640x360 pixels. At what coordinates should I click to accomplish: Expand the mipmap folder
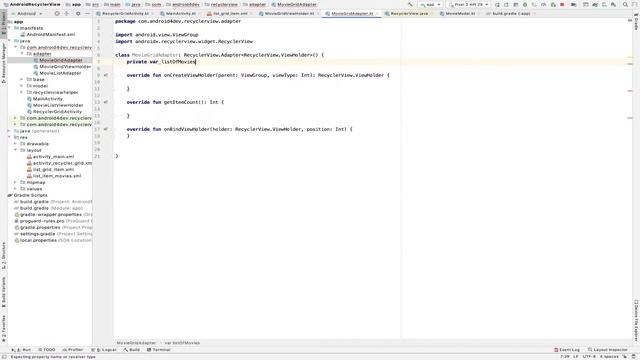tap(16, 182)
